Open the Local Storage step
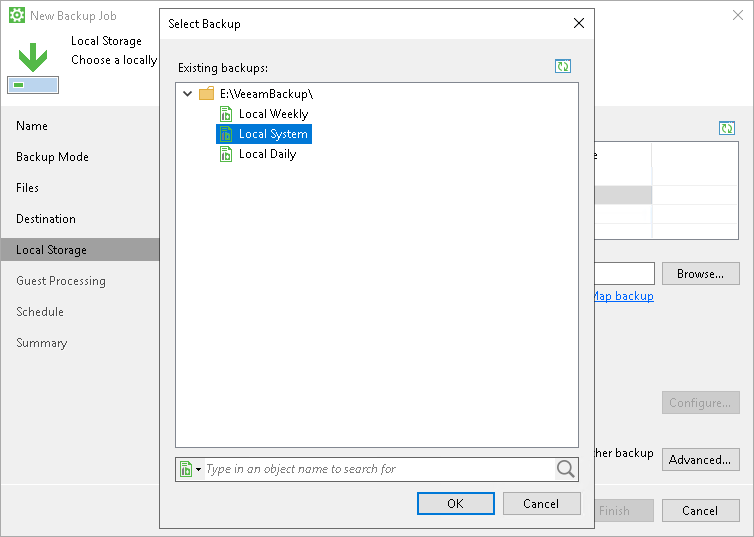This screenshot has height=537, width=754. point(80,250)
